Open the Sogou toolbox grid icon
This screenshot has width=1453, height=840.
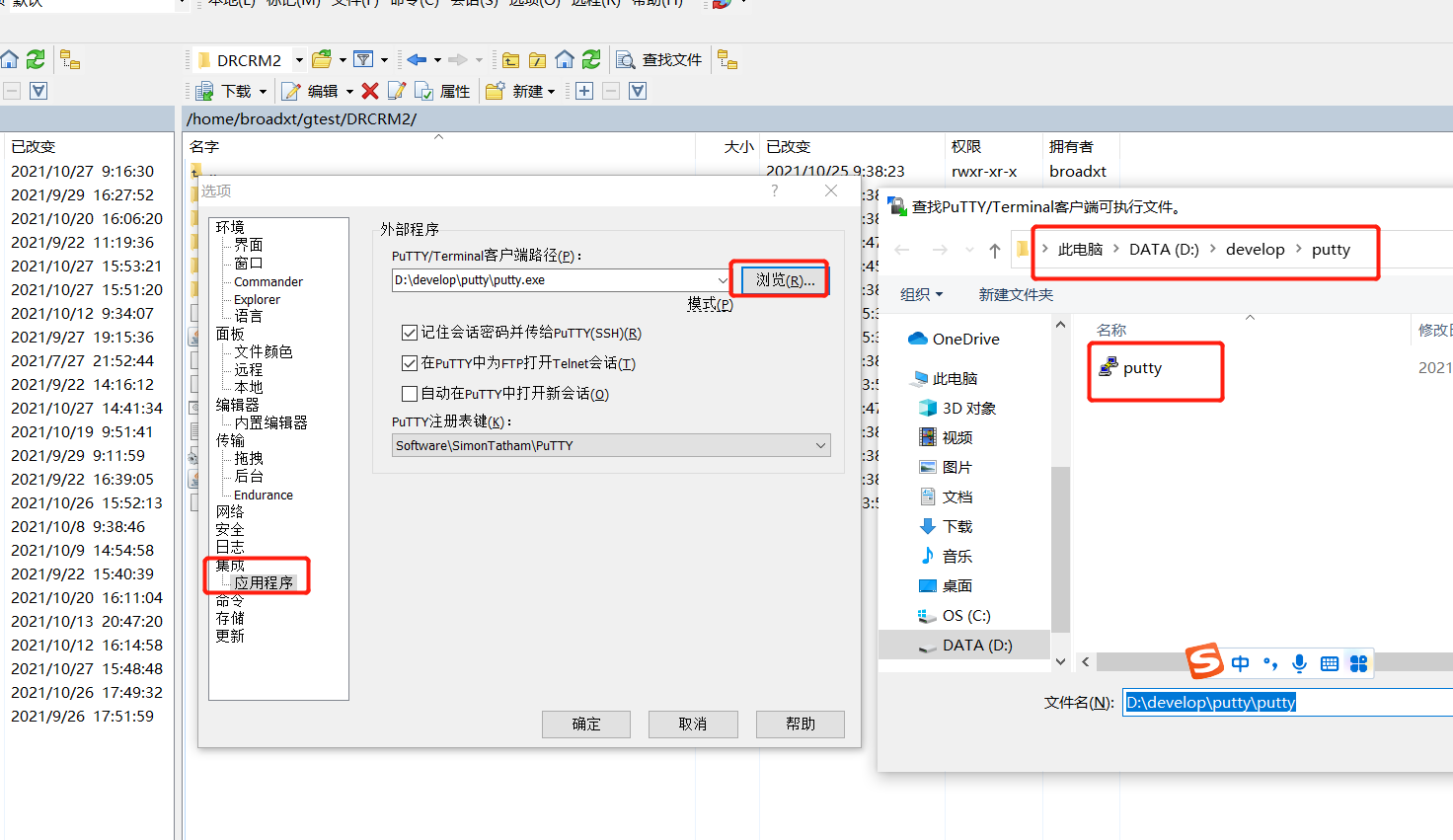point(1359,663)
